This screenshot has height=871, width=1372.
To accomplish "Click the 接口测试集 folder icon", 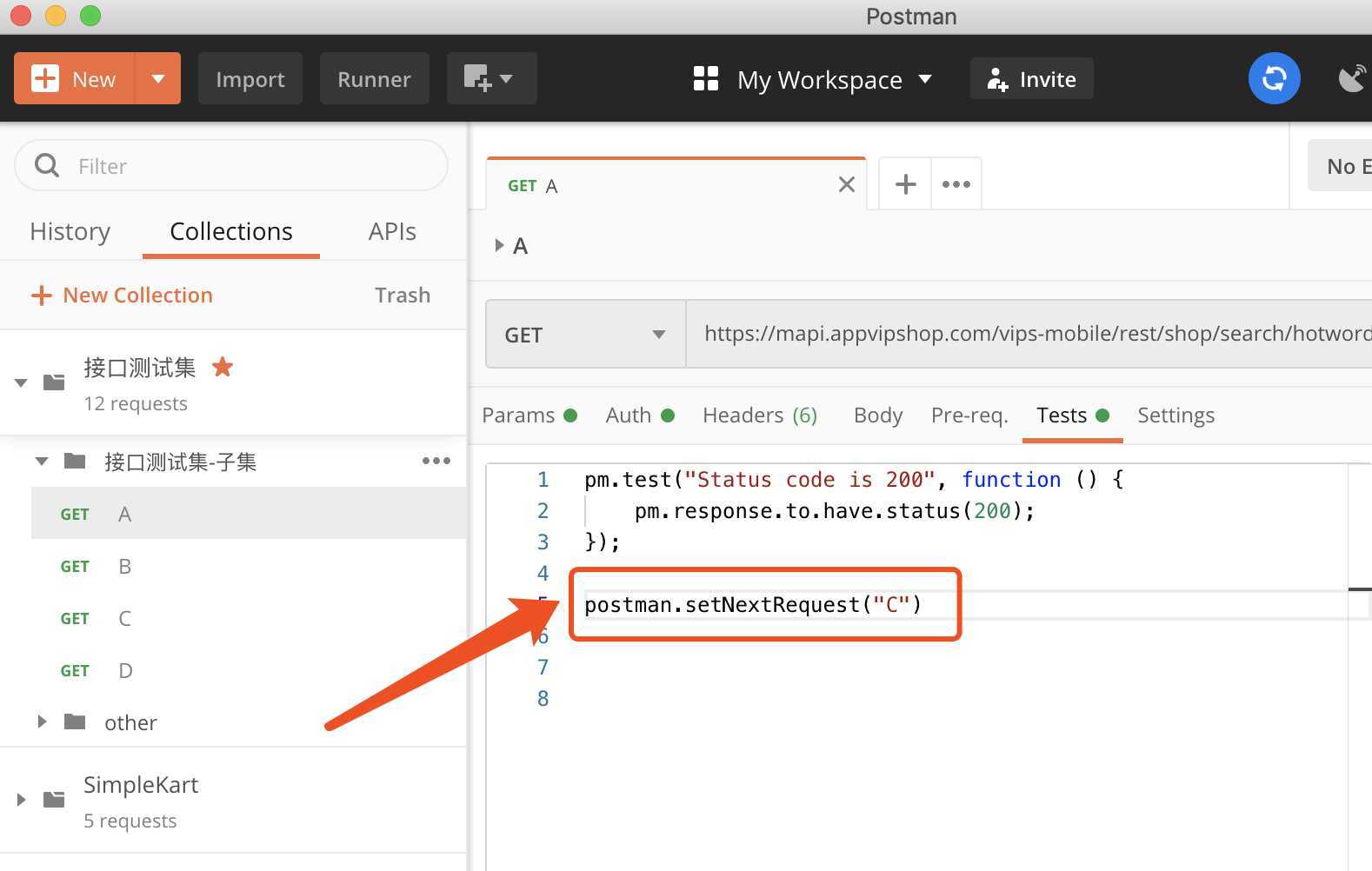I will click(x=54, y=382).
